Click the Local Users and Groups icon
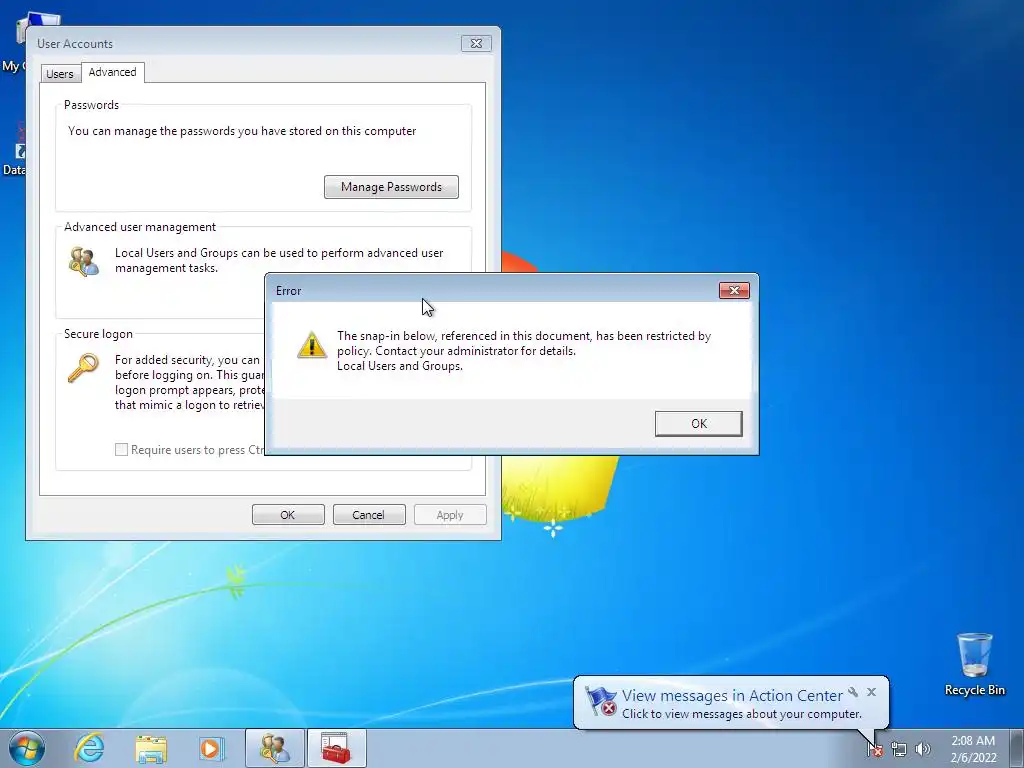1024x768 pixels. click(84, 261)
